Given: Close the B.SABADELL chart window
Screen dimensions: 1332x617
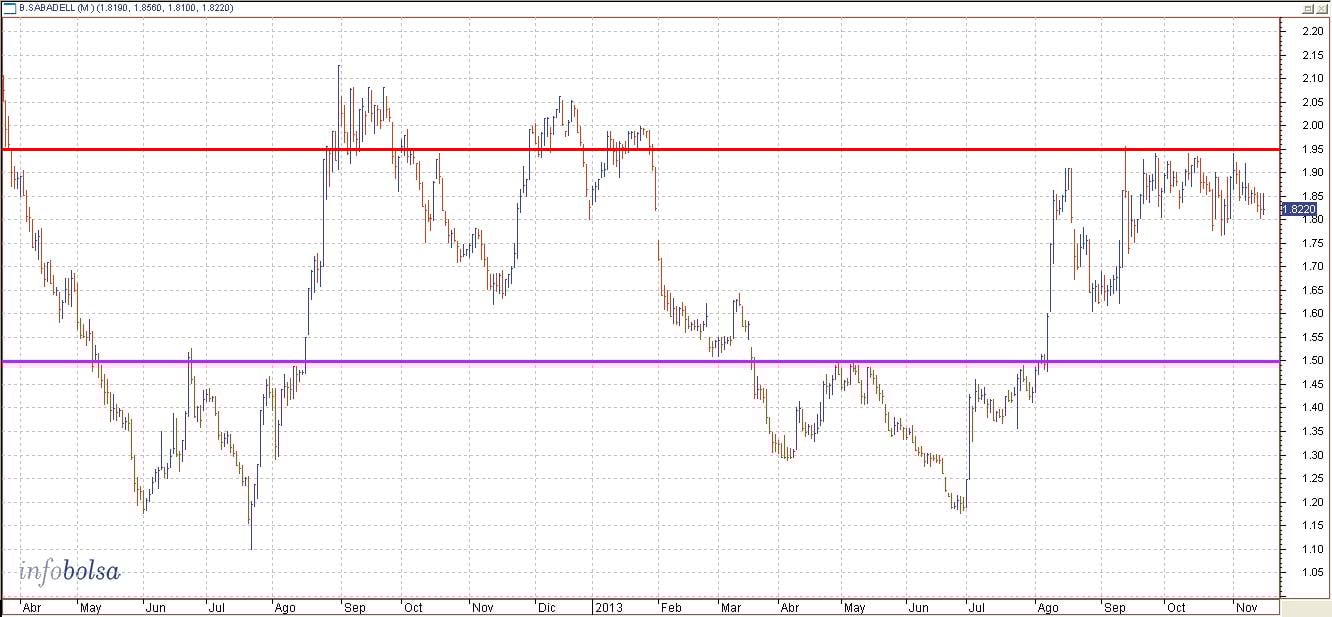Looking at the screenshot, I should click(x=1322, y=8).
